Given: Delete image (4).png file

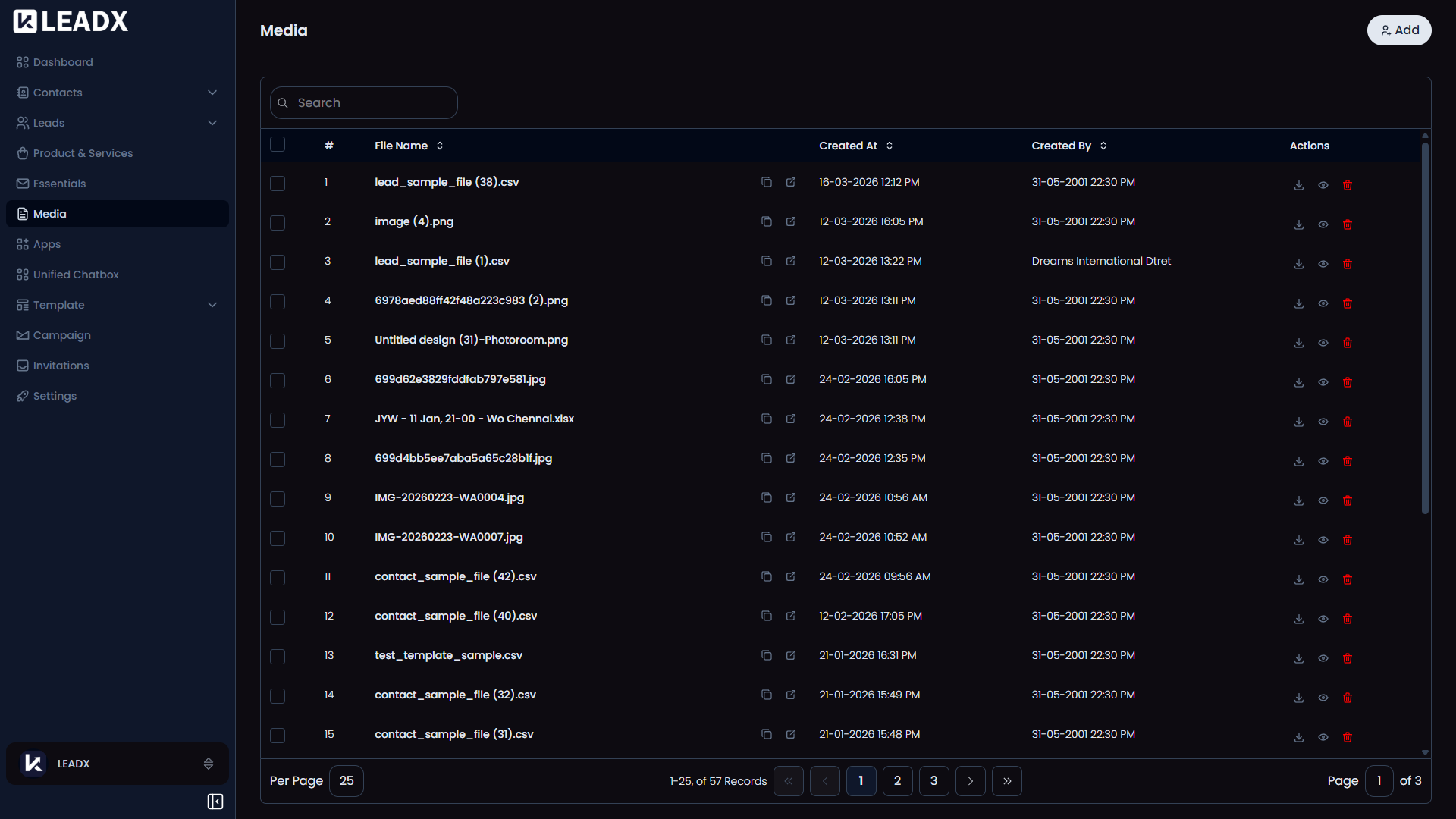Looking at the screenshot, I should [x=1347, y=224].
